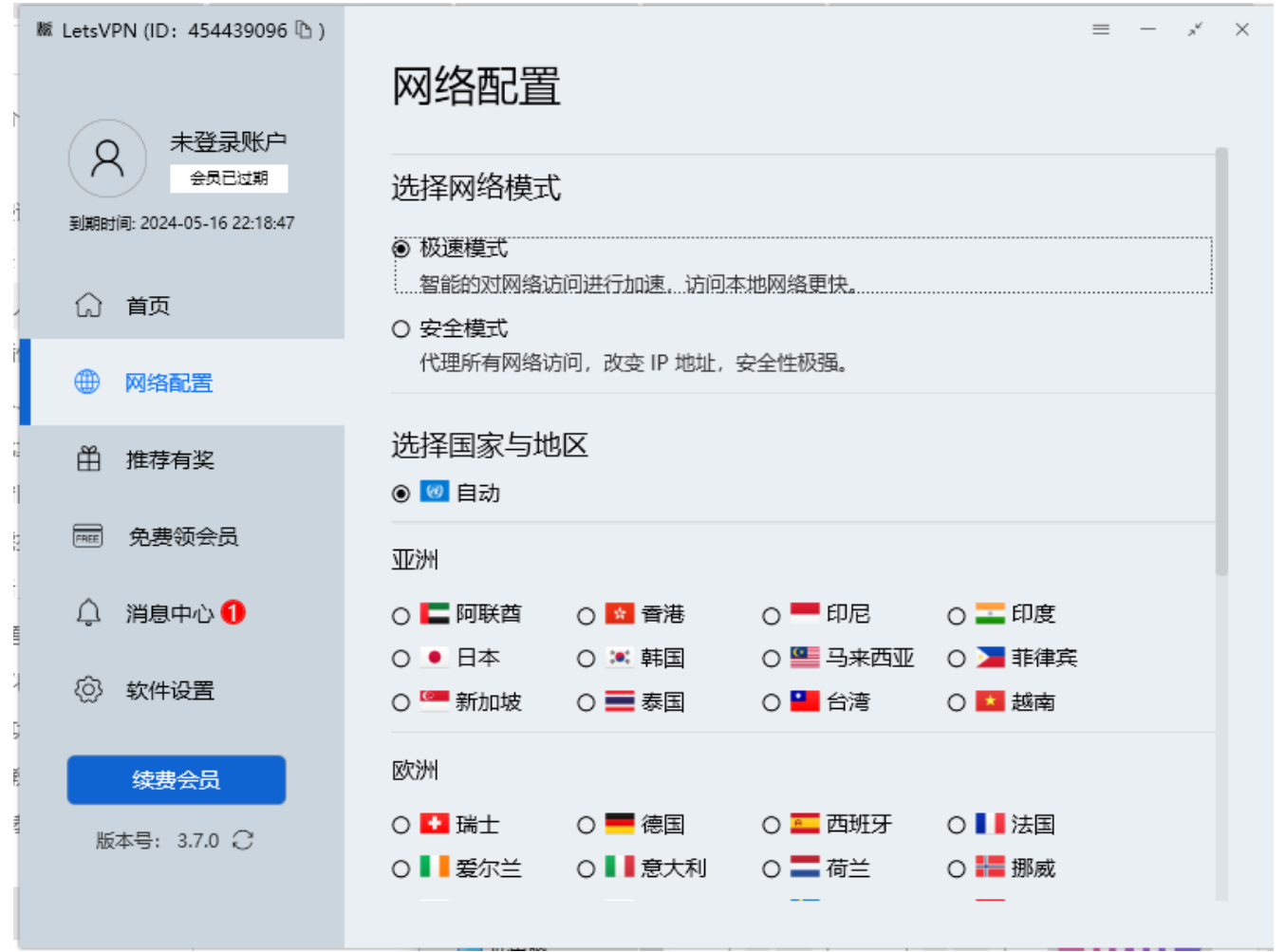Viewport: 1286px width, 952px height.
Task: Copy the LetsVPN ID with copy icon
Action: [x=304, y=30]
